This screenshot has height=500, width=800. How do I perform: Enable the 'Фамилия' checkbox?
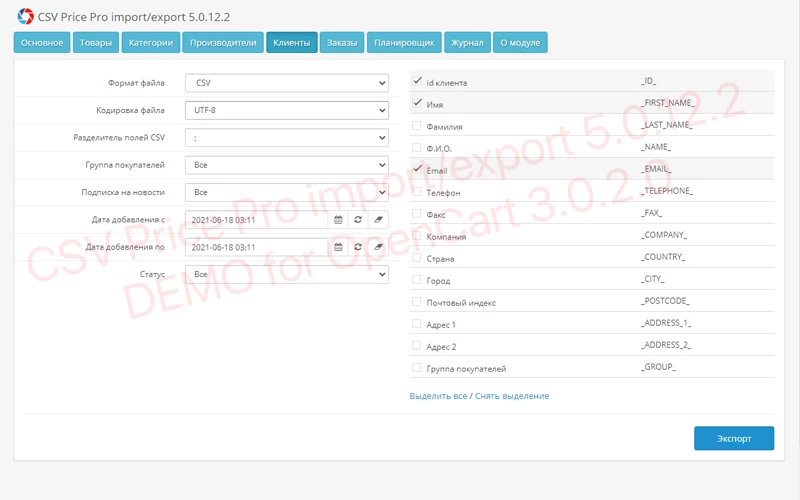point(417,125)
